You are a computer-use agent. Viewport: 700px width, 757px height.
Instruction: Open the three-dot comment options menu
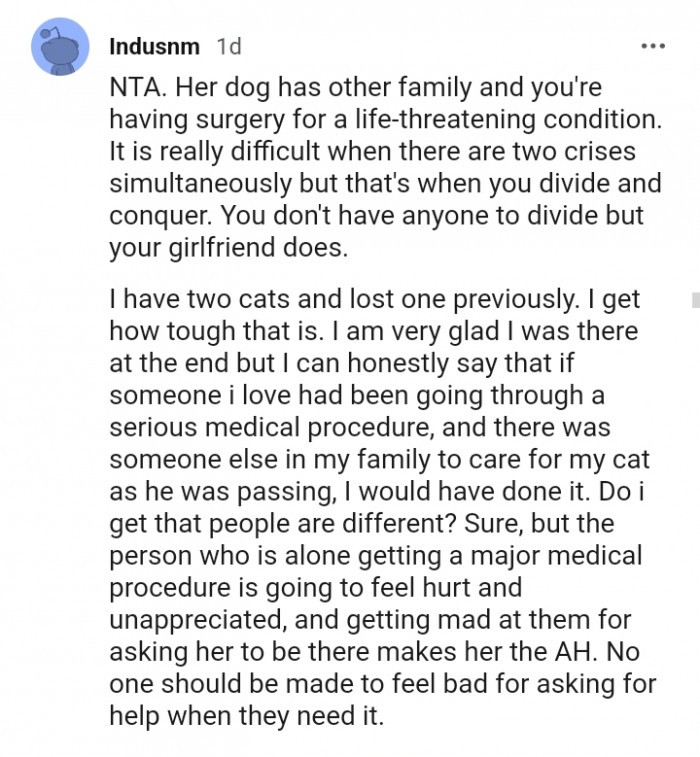(x=653, y=47)
